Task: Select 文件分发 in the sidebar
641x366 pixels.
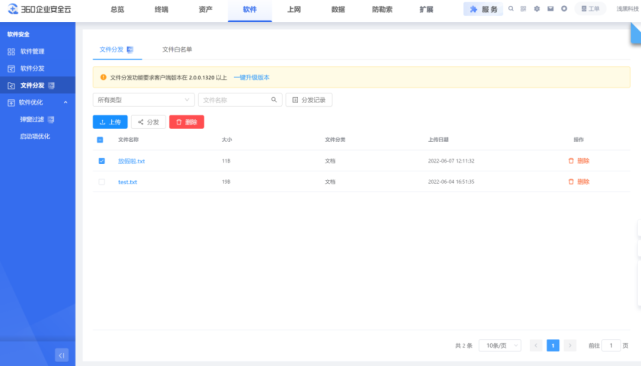Action: (38, 85)
